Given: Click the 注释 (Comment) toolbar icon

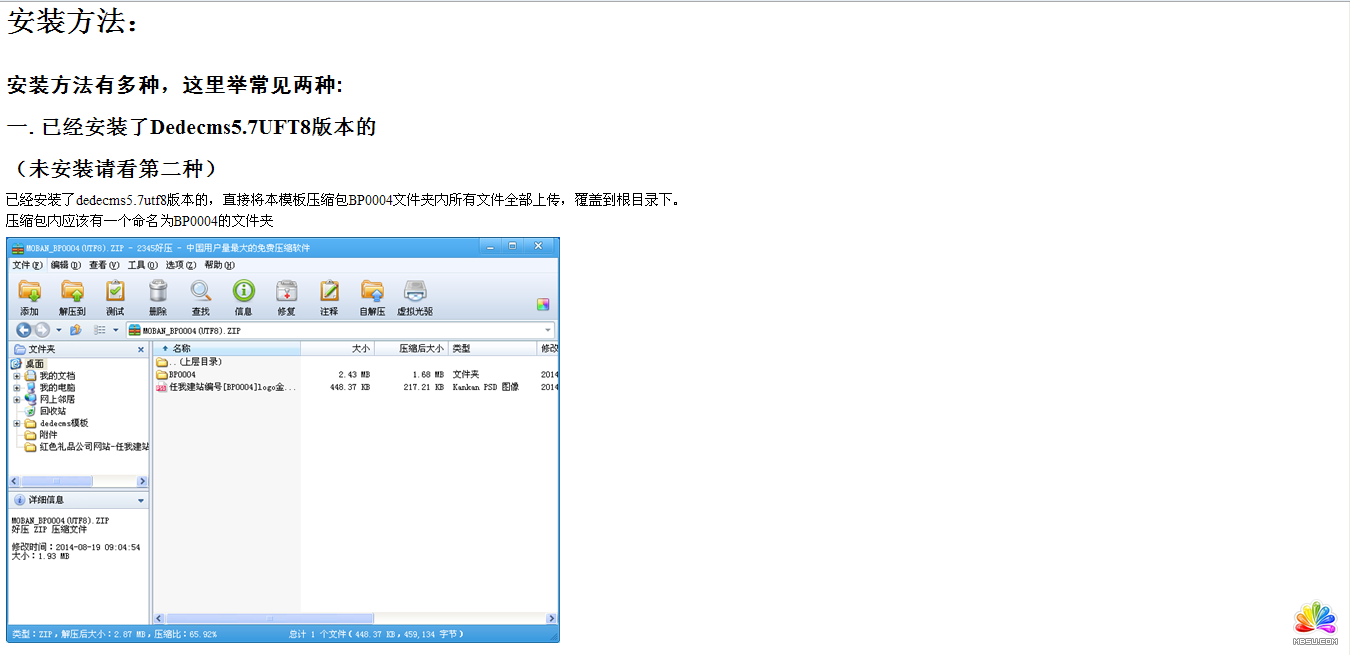Looking at the screenshot, I should (331, 297).
